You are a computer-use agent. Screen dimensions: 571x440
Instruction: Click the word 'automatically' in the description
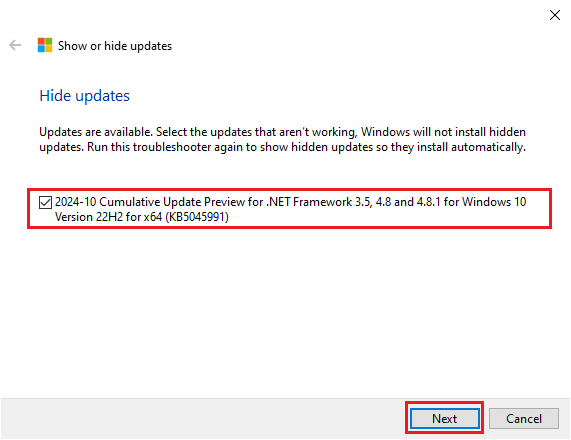[487, 147]
